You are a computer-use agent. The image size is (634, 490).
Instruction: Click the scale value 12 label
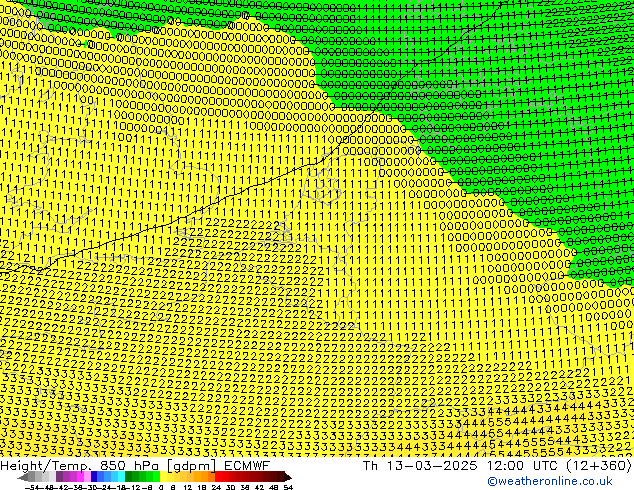[x=188, y=487]
